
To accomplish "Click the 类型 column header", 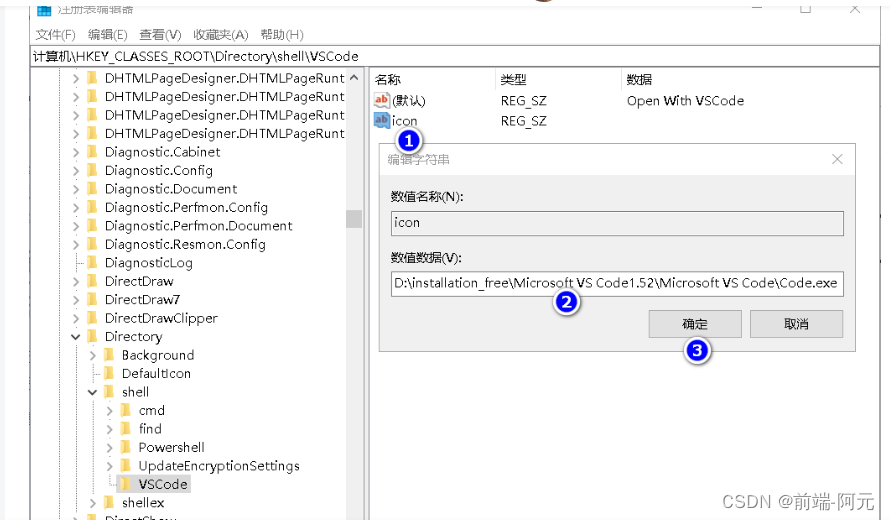I will pos(514,79).
